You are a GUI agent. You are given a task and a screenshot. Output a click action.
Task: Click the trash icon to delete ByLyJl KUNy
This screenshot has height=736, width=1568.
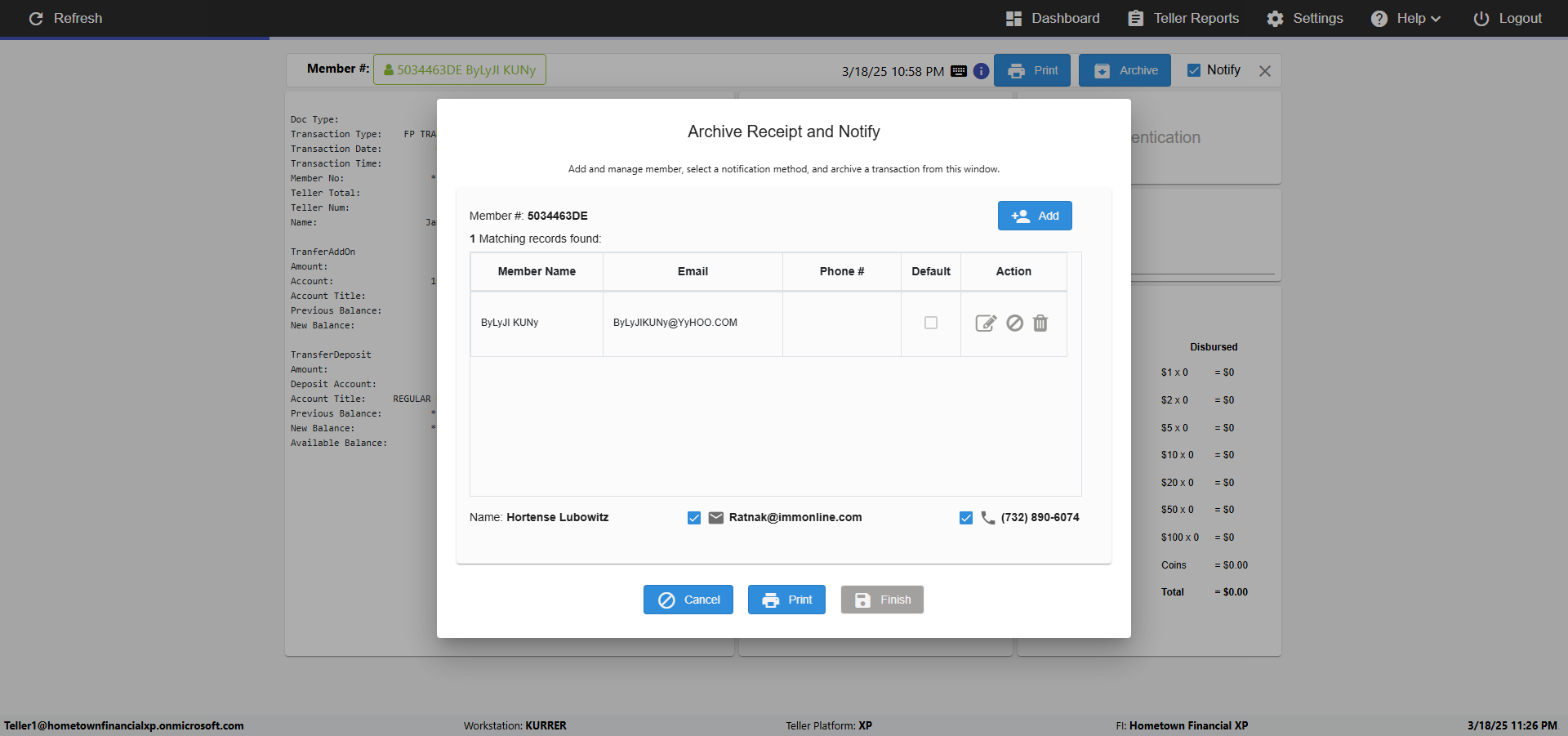pos(1040,323)
